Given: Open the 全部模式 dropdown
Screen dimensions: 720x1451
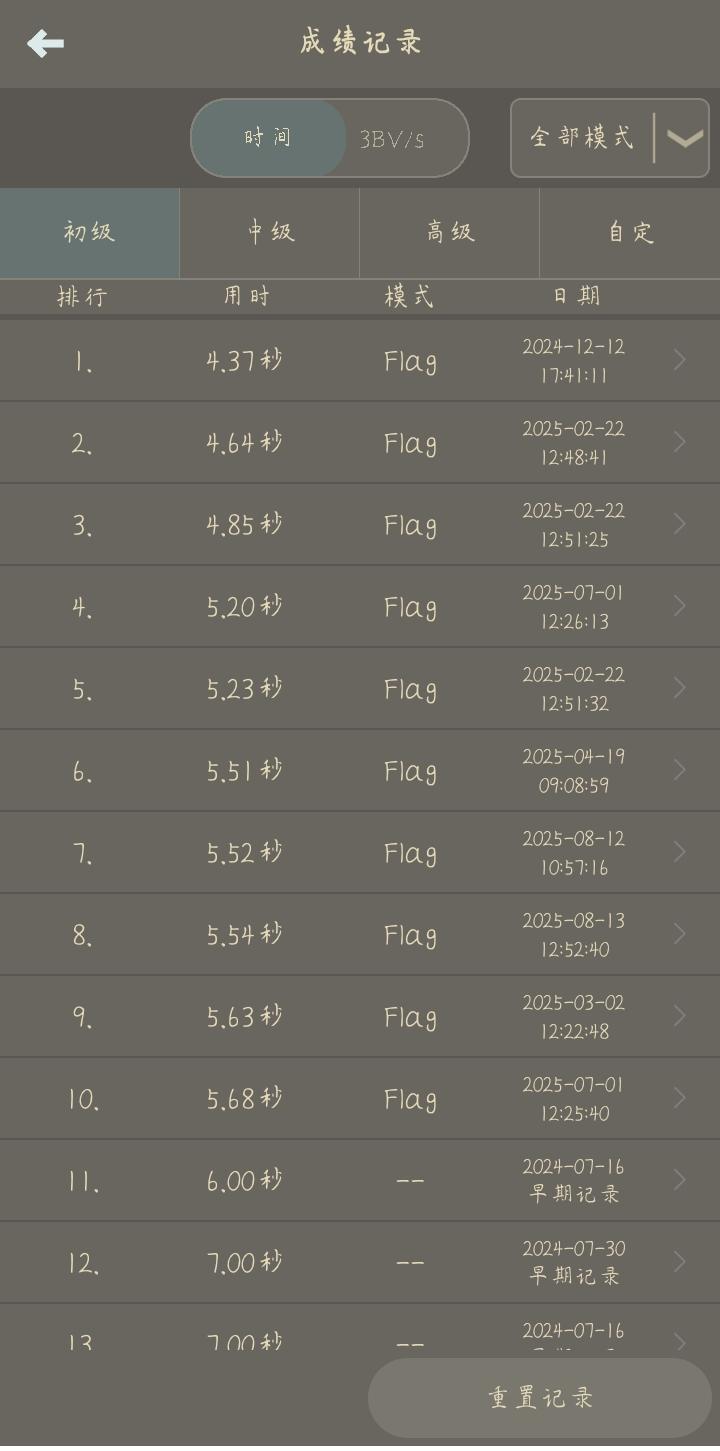Looking at the screenshot, I should [x=610, y=138].
